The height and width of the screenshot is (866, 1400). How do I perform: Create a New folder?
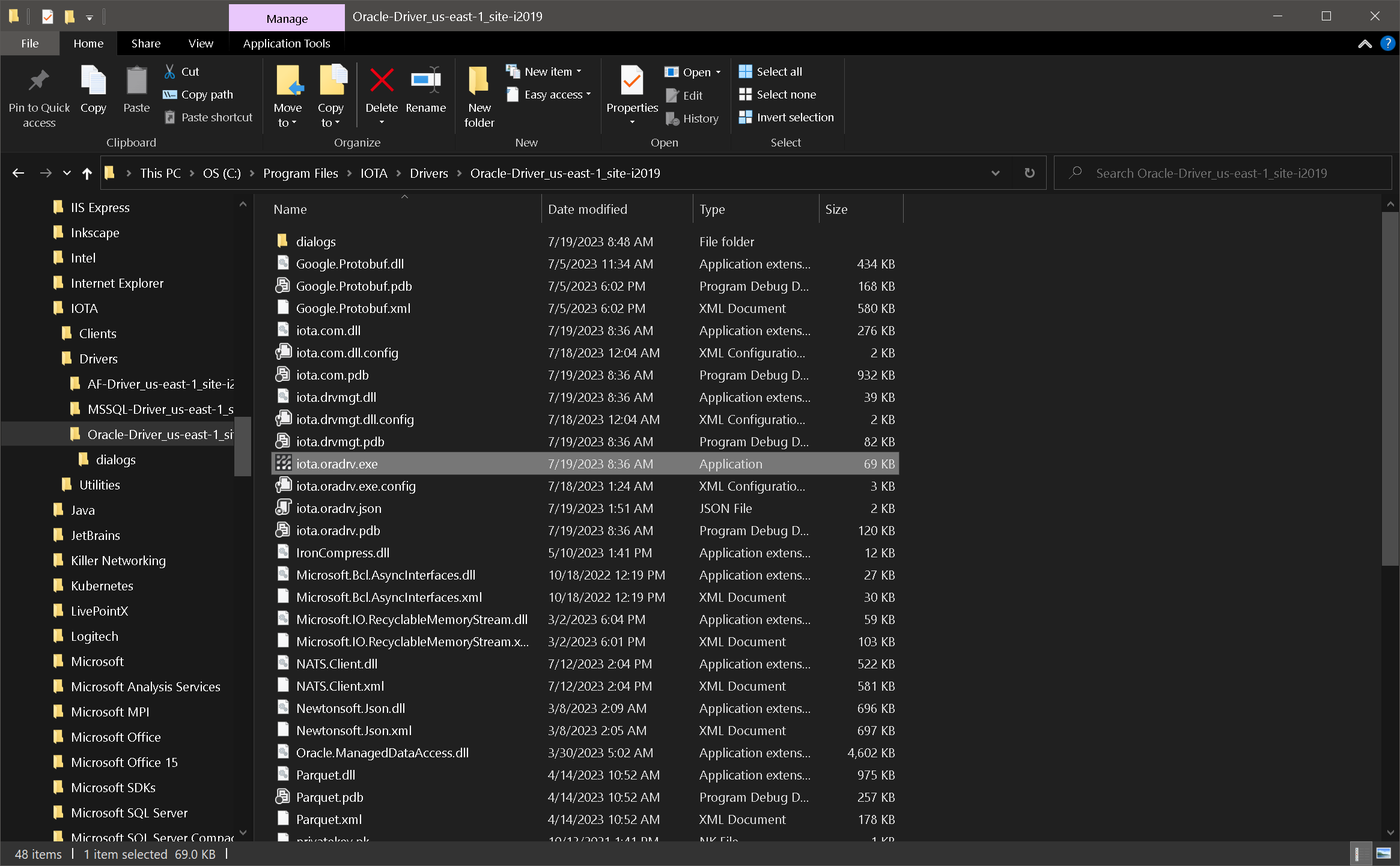pyautogui.click(x=479, y=96)
